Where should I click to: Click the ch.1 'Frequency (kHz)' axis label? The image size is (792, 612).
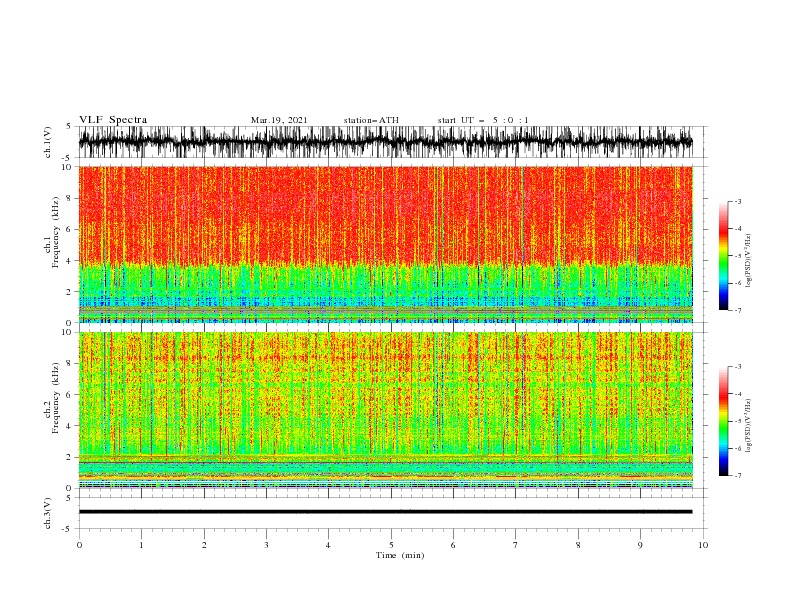[56, 232]
